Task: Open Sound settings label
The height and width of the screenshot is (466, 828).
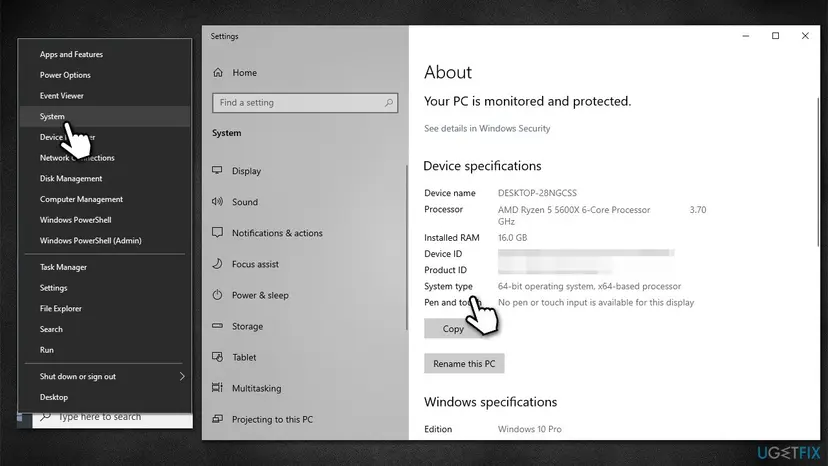Action: pyautogui.click(x=244, y=202)
